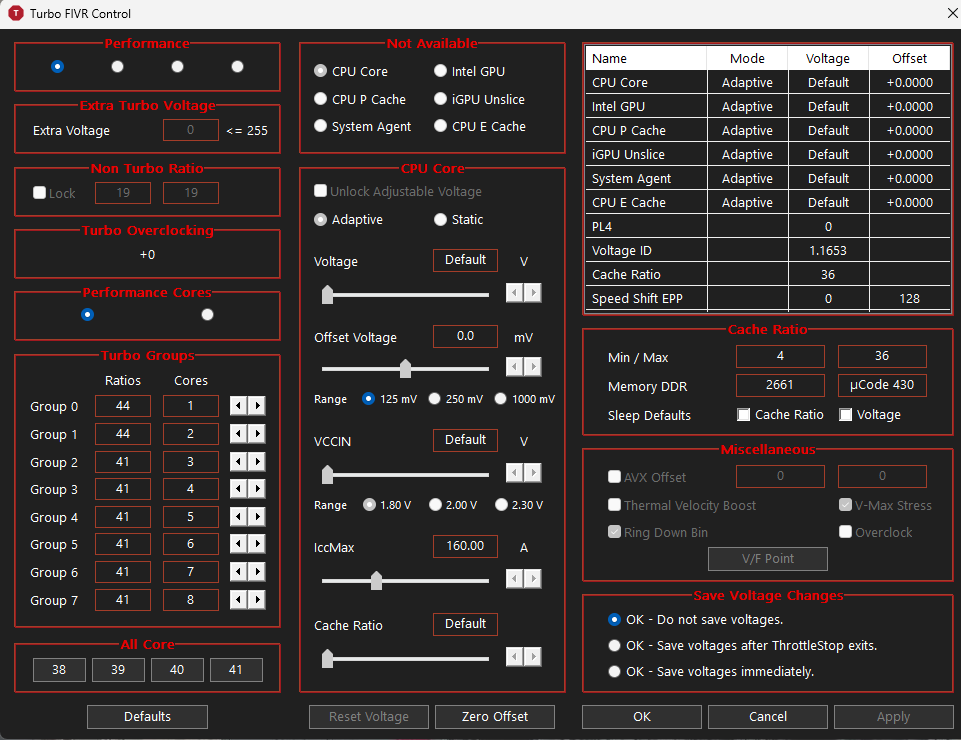Select the 2.00 V VCCIN range

454,505
